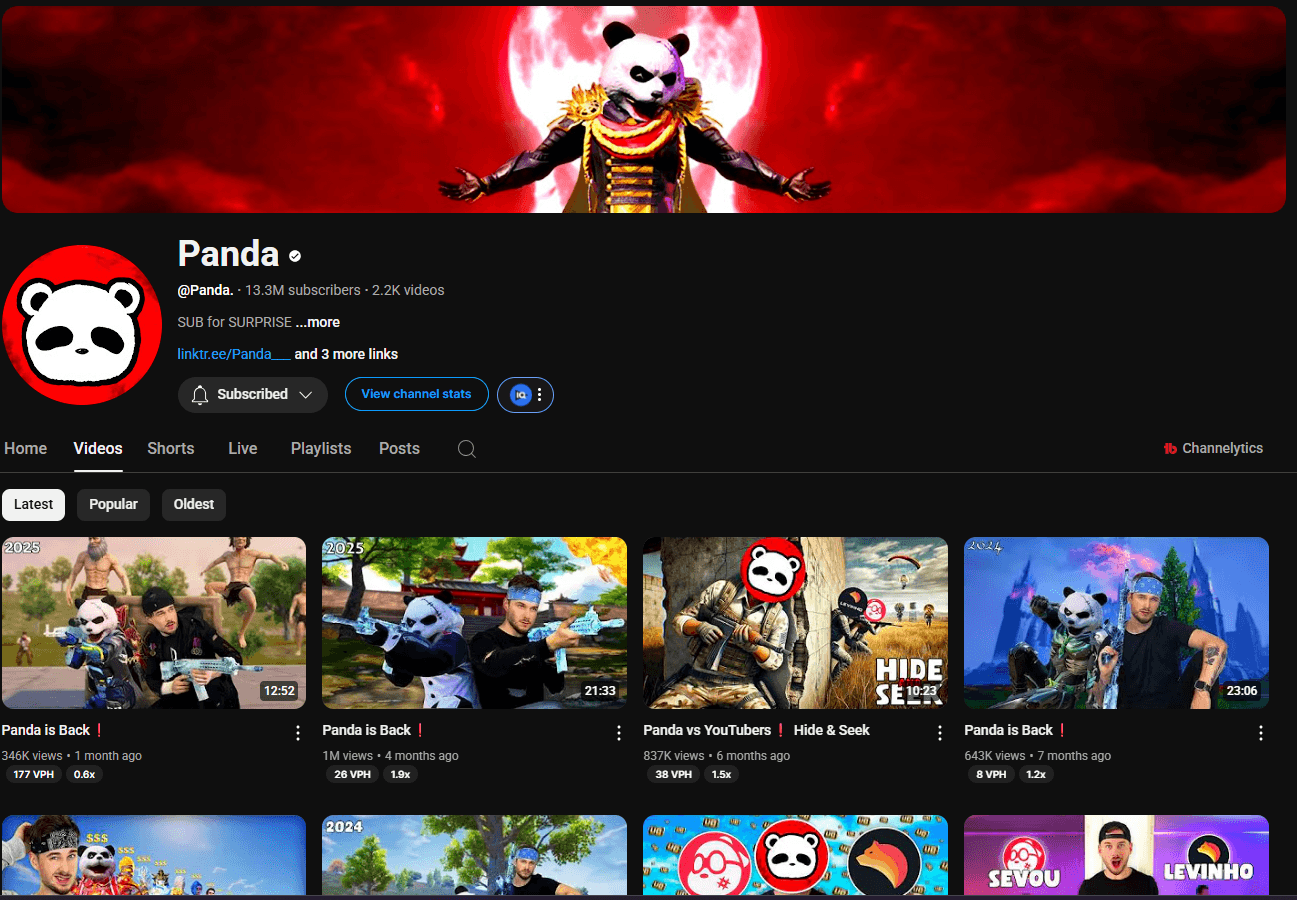
Task: Click the 0.6x multiplier badge
Action: 85,774
